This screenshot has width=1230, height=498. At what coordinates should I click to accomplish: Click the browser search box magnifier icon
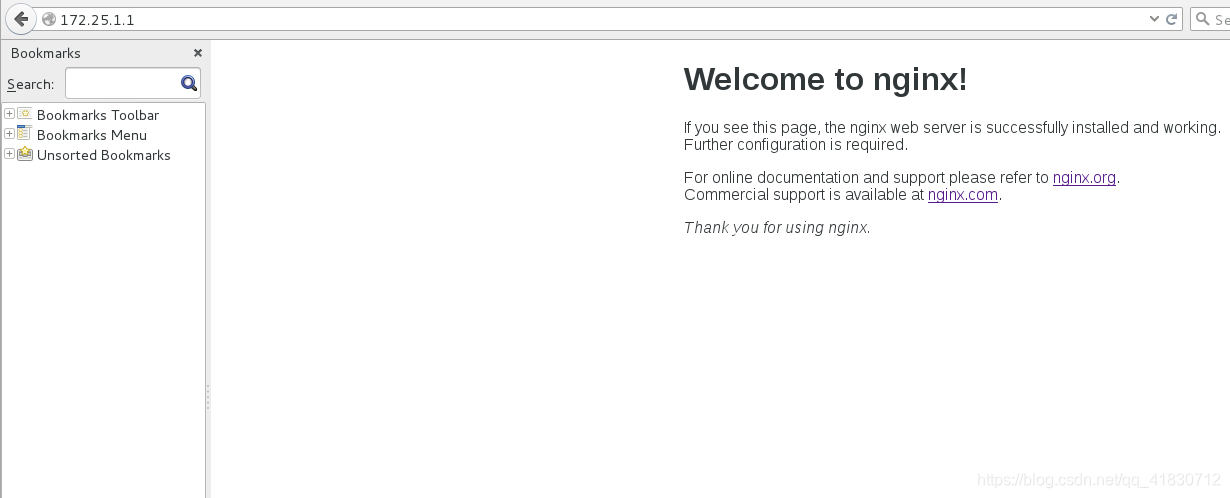click(1202, 19)
